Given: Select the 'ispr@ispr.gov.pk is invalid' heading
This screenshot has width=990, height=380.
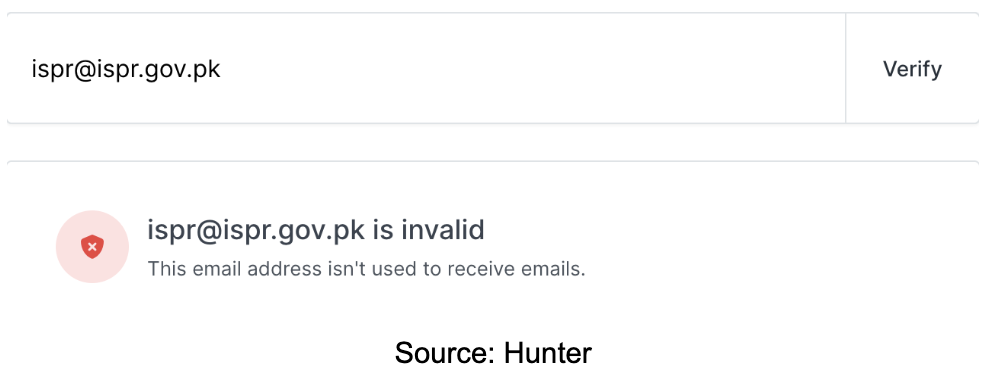Looking at the screenshot, I should click(316, 230).
